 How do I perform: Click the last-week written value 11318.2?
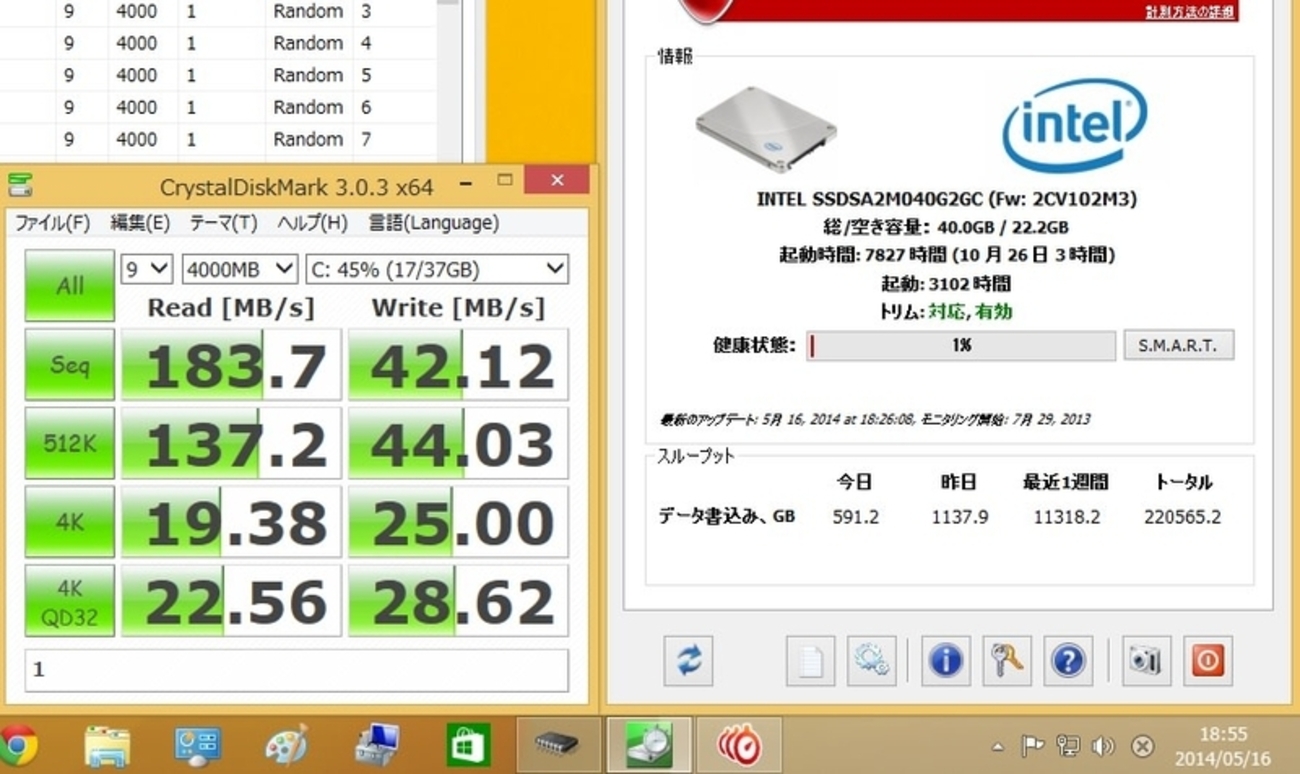click(x=1067, y=517)
